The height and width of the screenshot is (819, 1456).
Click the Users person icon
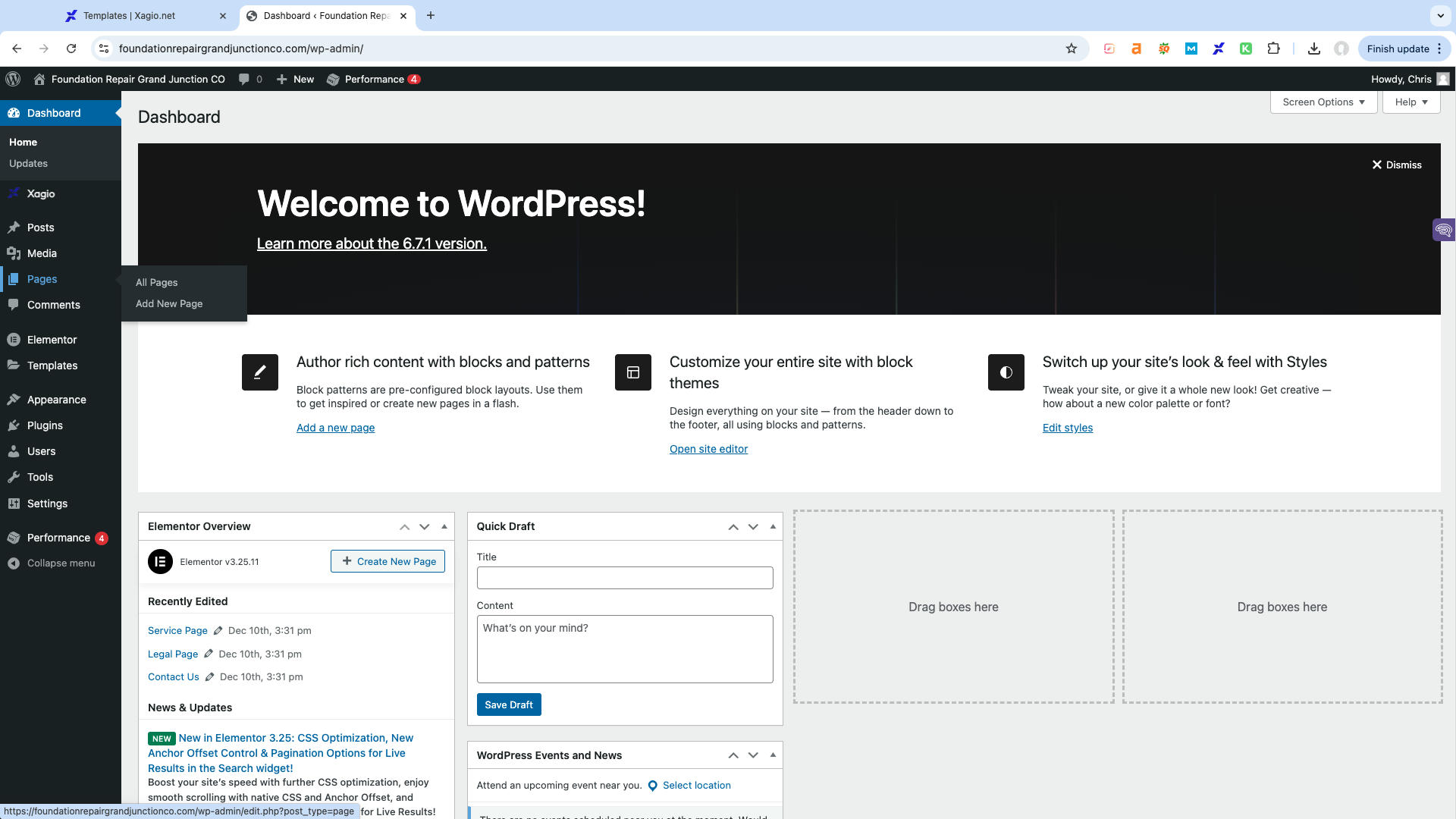click(x=14, y=451)
